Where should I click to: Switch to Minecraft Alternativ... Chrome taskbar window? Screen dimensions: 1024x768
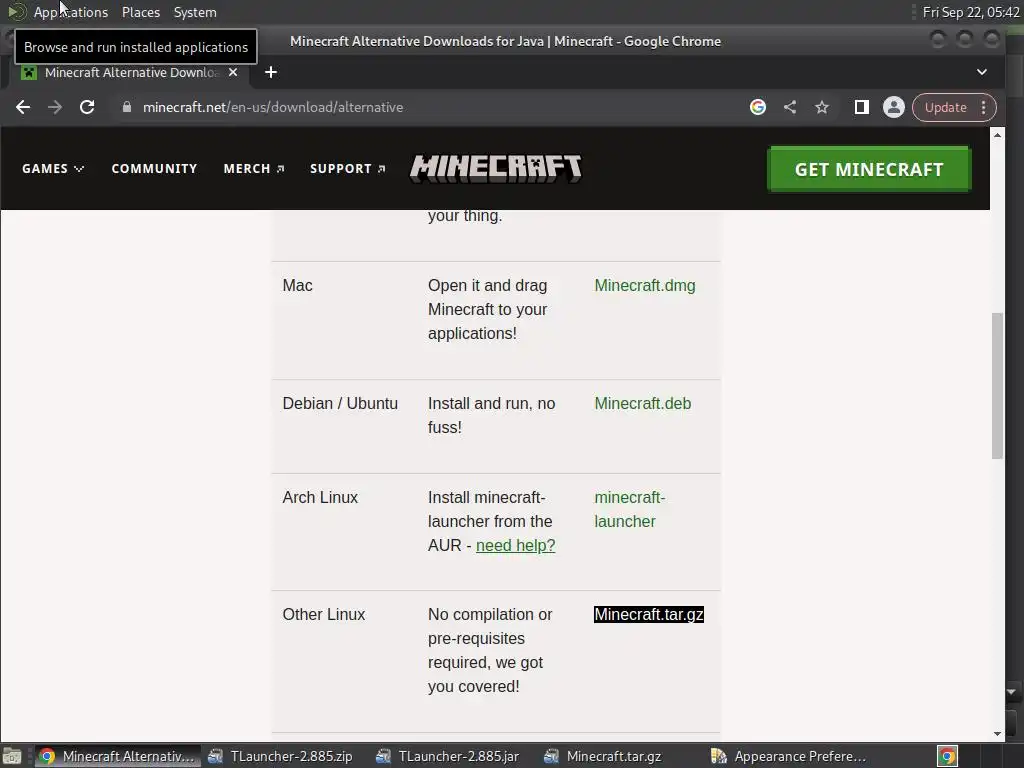[118, 756]
